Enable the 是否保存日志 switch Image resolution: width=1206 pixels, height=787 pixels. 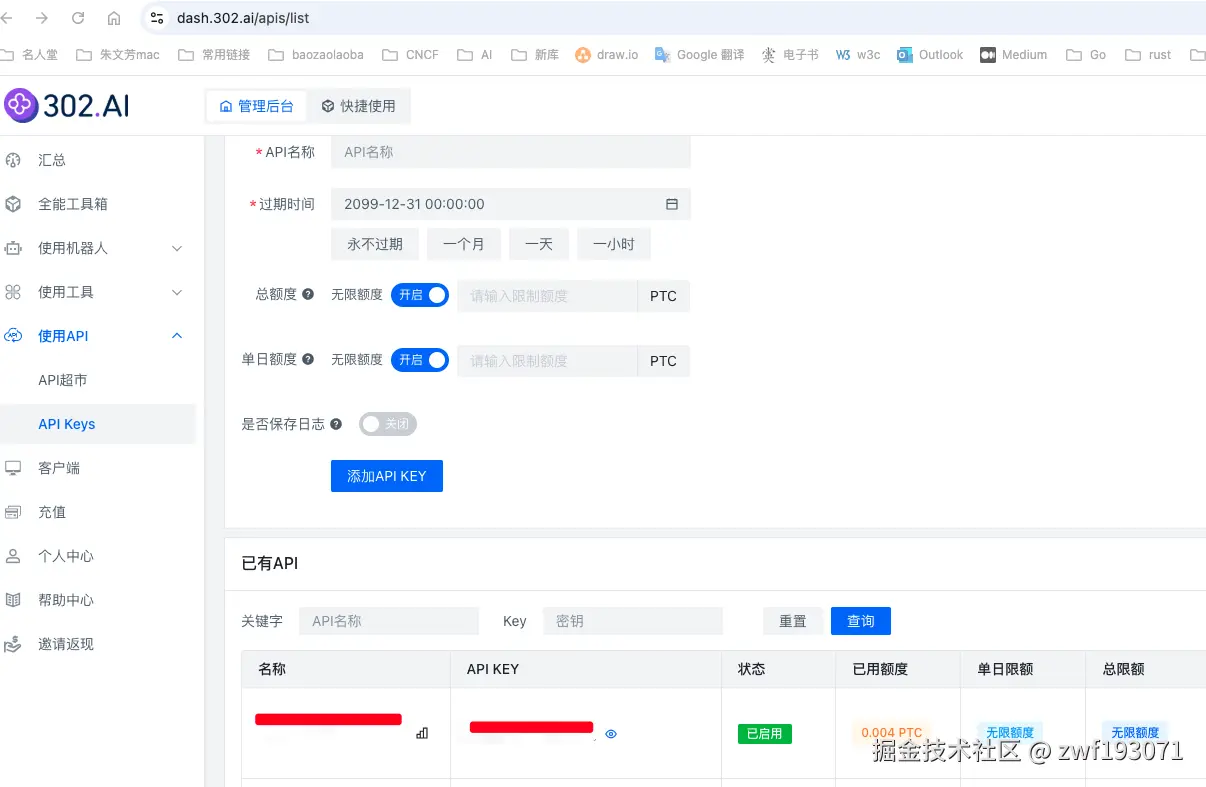(388, 424)
